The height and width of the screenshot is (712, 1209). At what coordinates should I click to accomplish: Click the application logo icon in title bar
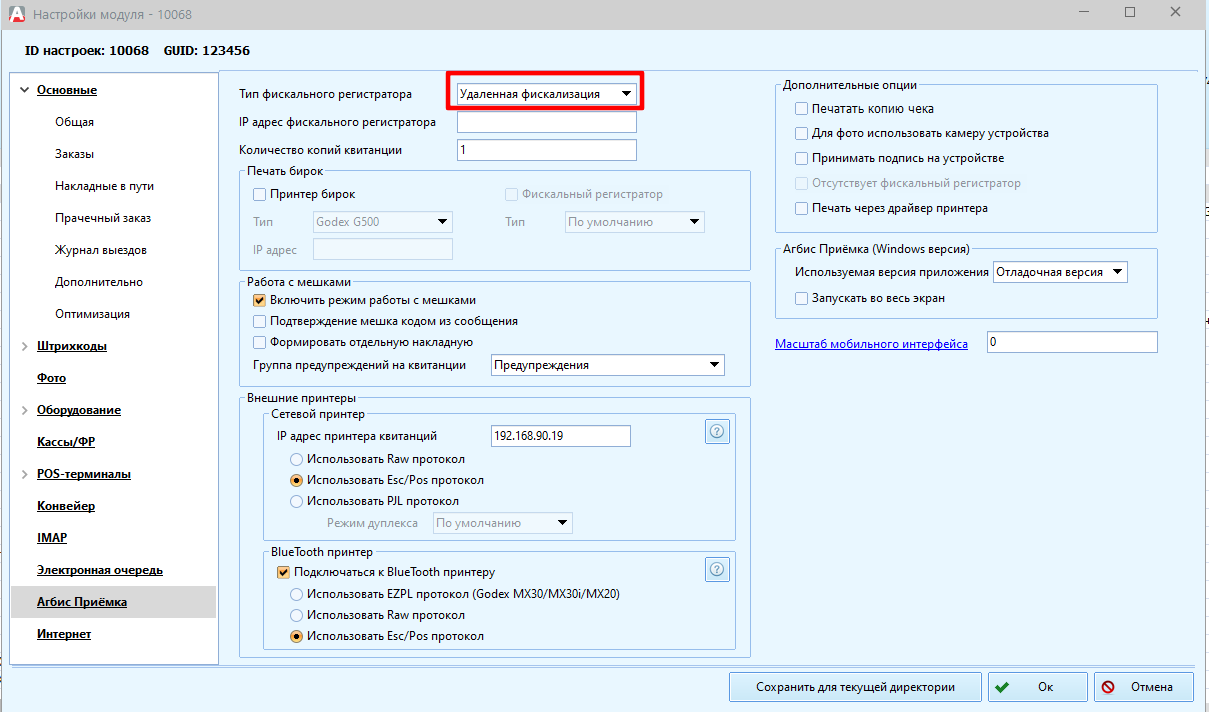tap(15, 15)
